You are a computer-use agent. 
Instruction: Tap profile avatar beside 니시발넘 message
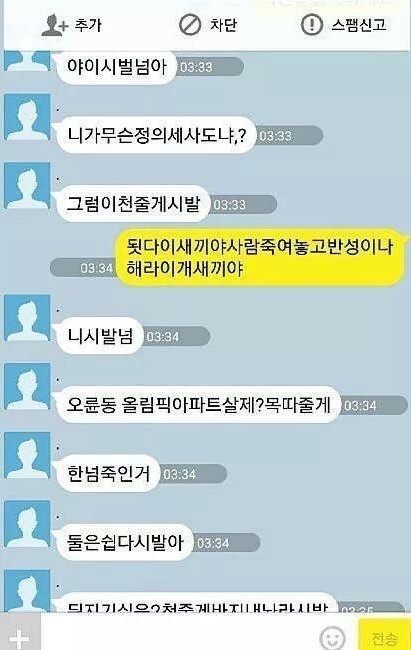coord(27,318)
